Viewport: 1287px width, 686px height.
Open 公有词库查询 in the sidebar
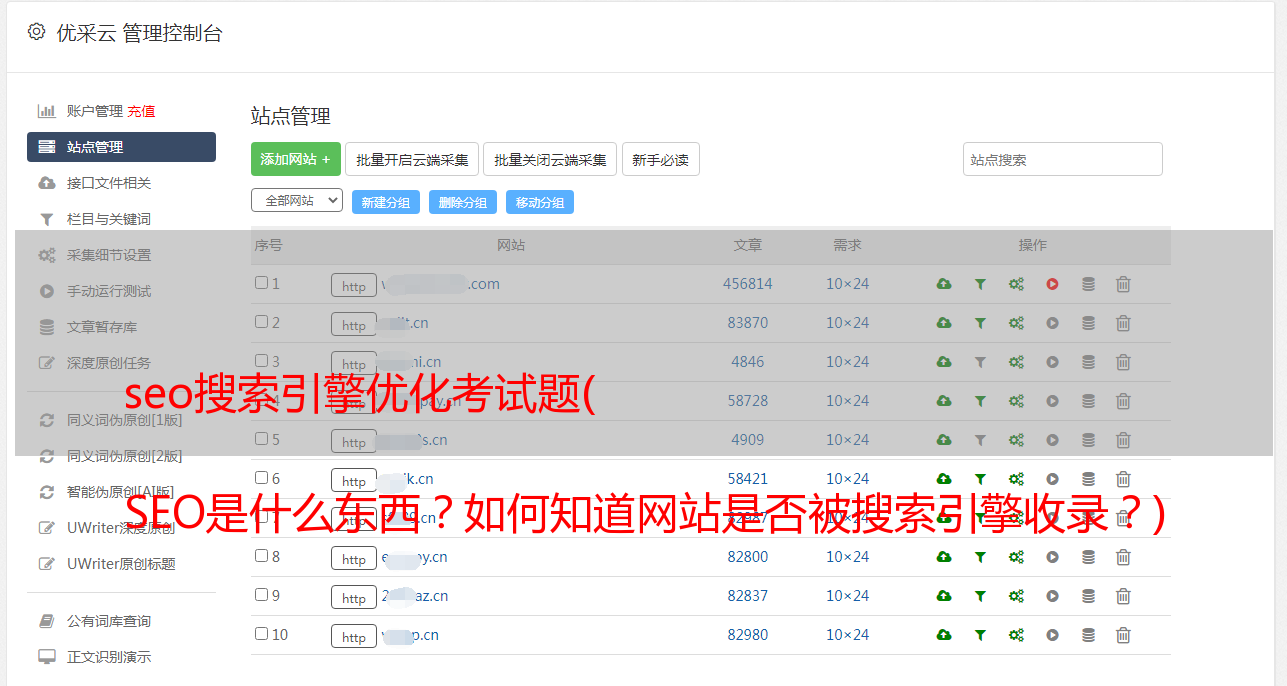click(109, 622)
